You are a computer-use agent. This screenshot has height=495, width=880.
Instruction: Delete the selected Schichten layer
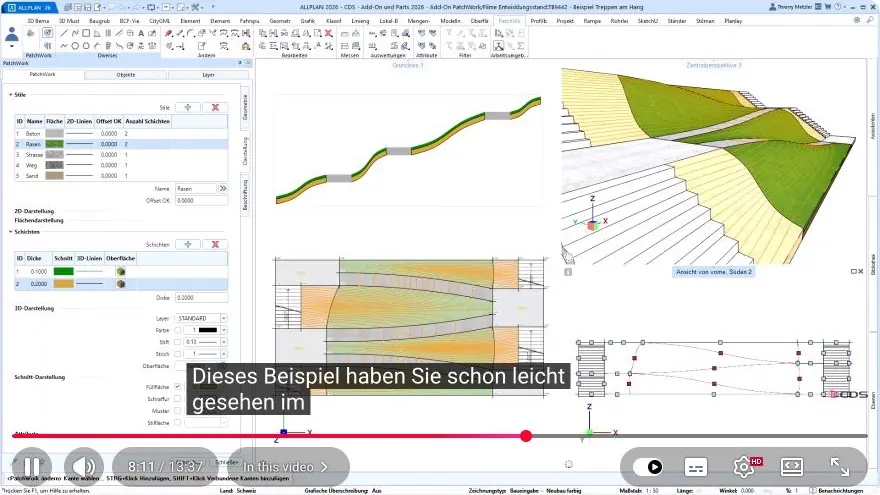(x=215, y=244)
